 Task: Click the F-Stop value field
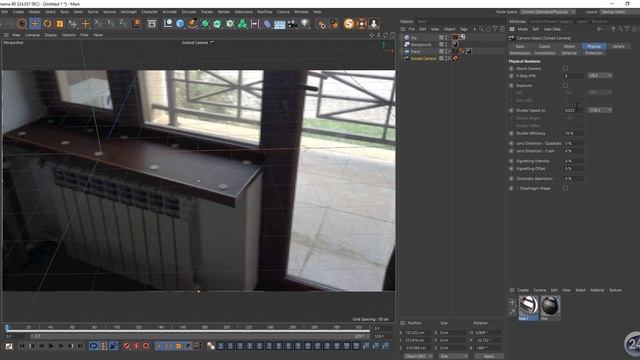click(573, 76)
